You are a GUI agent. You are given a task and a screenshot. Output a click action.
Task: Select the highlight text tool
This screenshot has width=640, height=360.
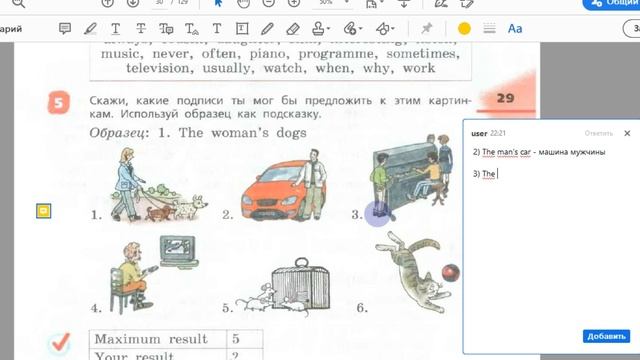coord(90,29)
